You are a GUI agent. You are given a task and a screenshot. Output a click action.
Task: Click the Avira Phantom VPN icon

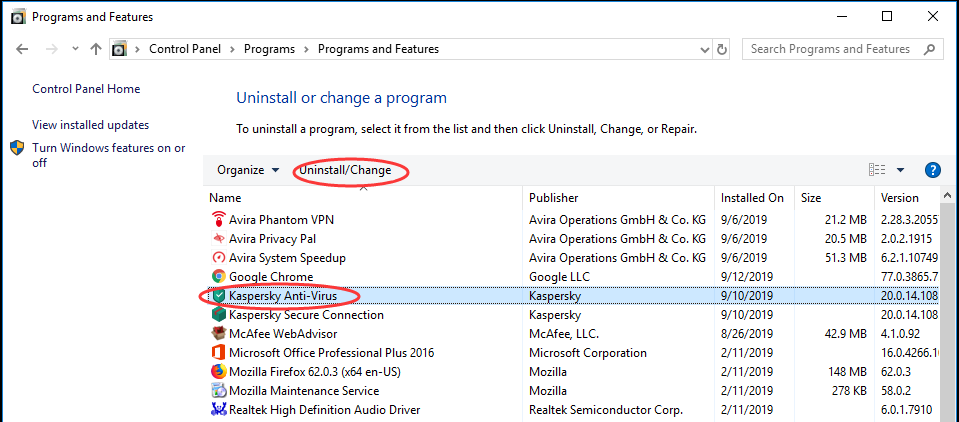[x=218, y=219]
